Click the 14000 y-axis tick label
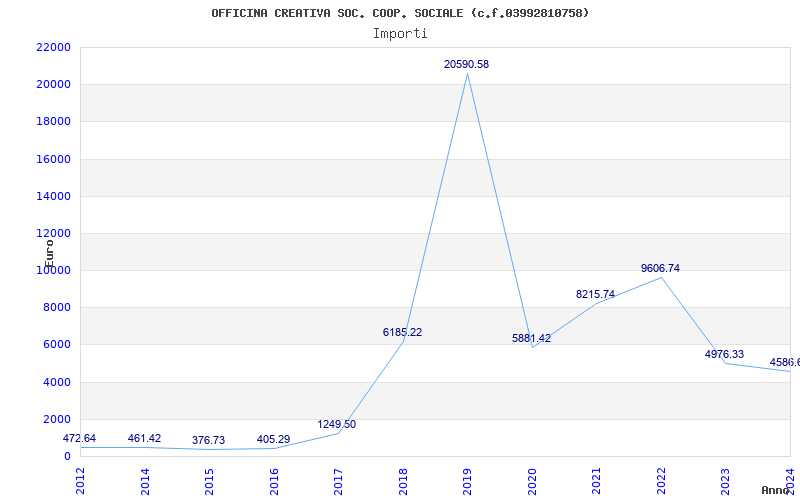Viewport: 800px width, 500px height. pos(53,196)
